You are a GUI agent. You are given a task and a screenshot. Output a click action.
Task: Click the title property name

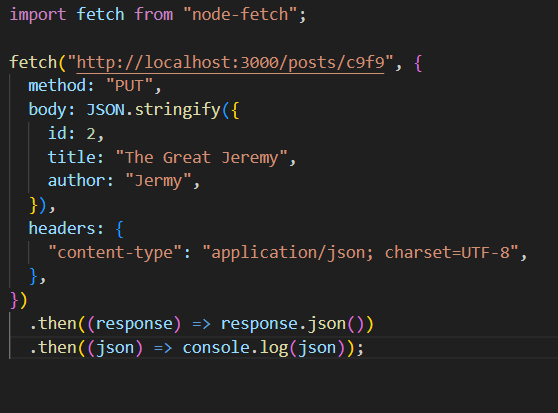point(71,158)
